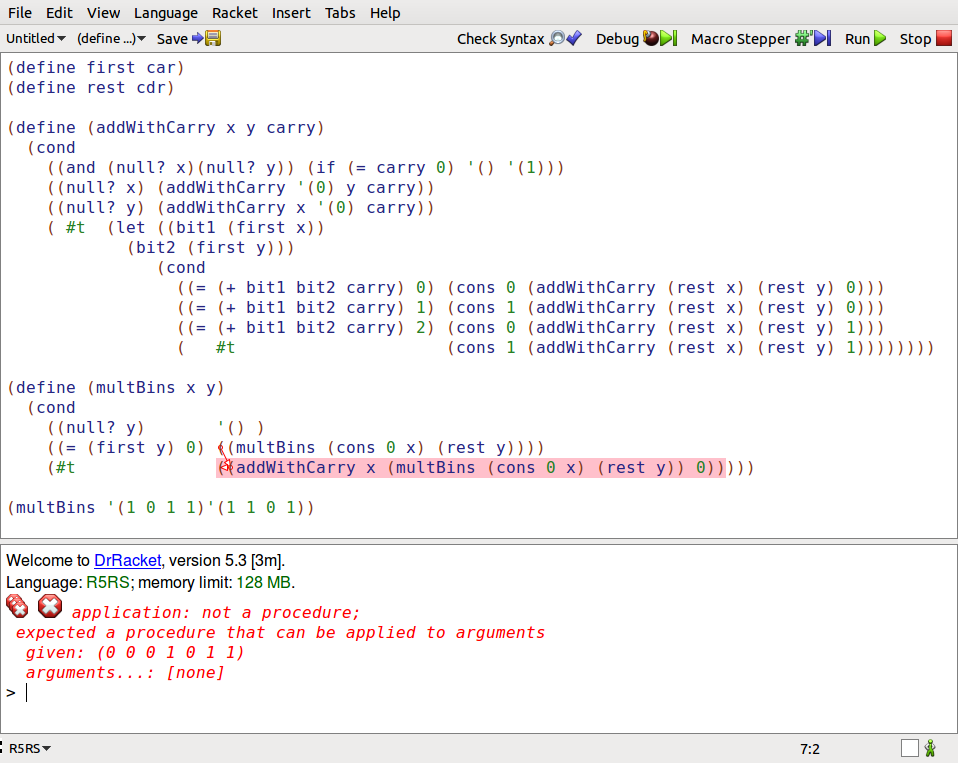This screenshot has width=958, height=763.
Task: Open the Language menu
Action: coord(165,13)
